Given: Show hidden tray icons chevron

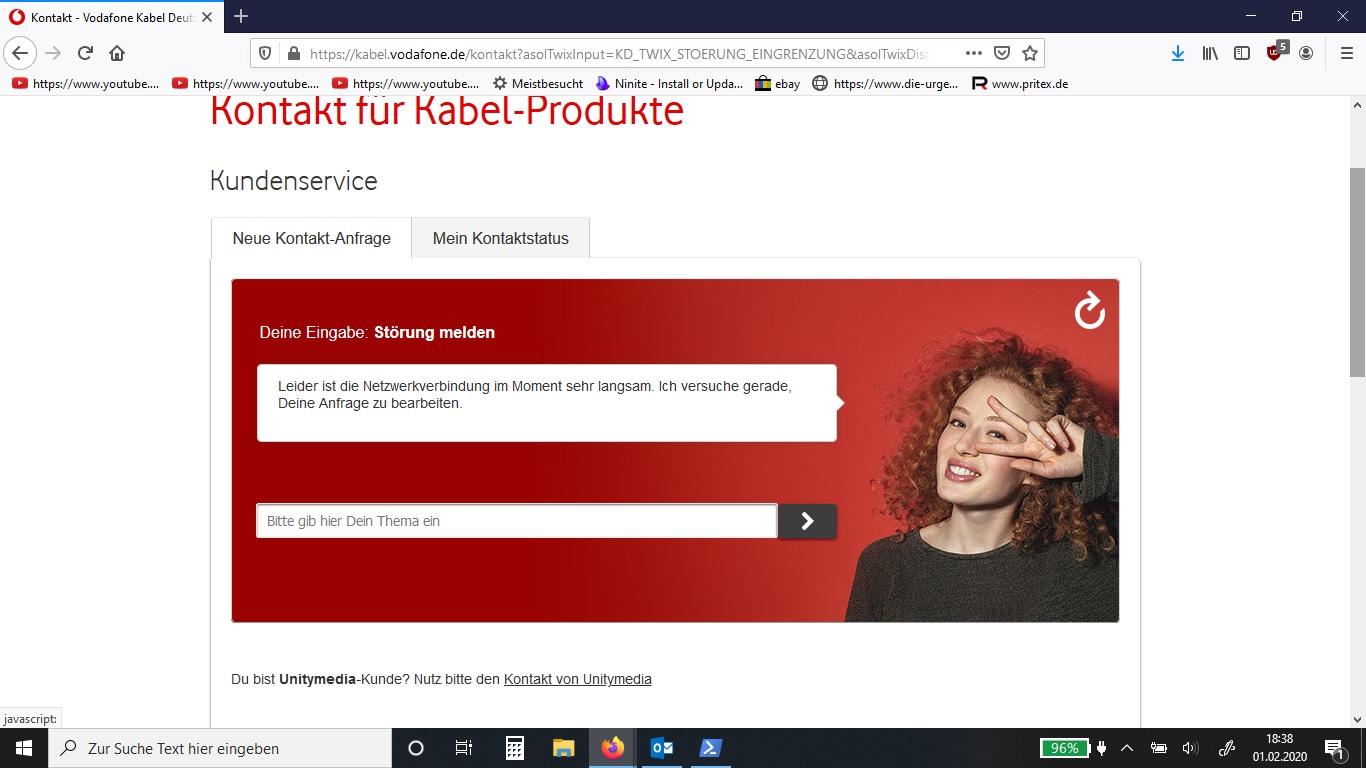Looking at the screenshot, I should click(x=1127, y=748).
